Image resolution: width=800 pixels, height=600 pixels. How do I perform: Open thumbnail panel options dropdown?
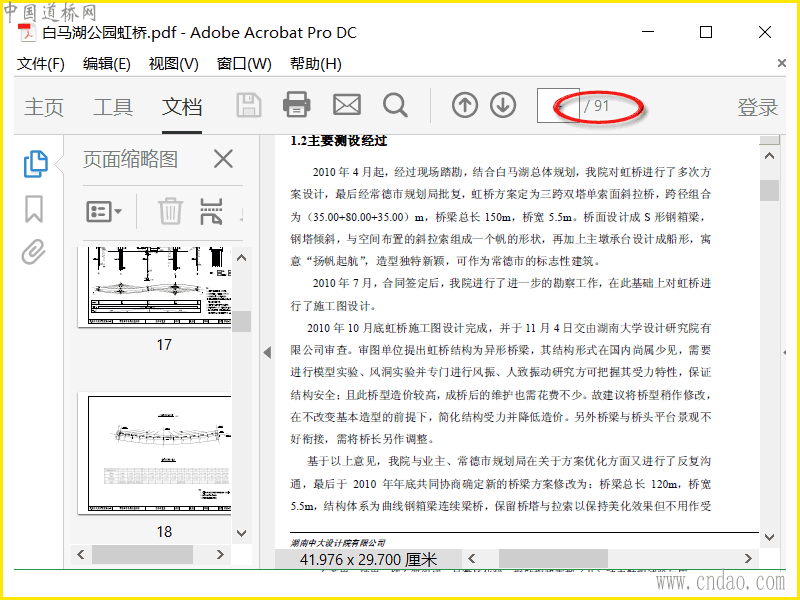[x=104, y=211]
